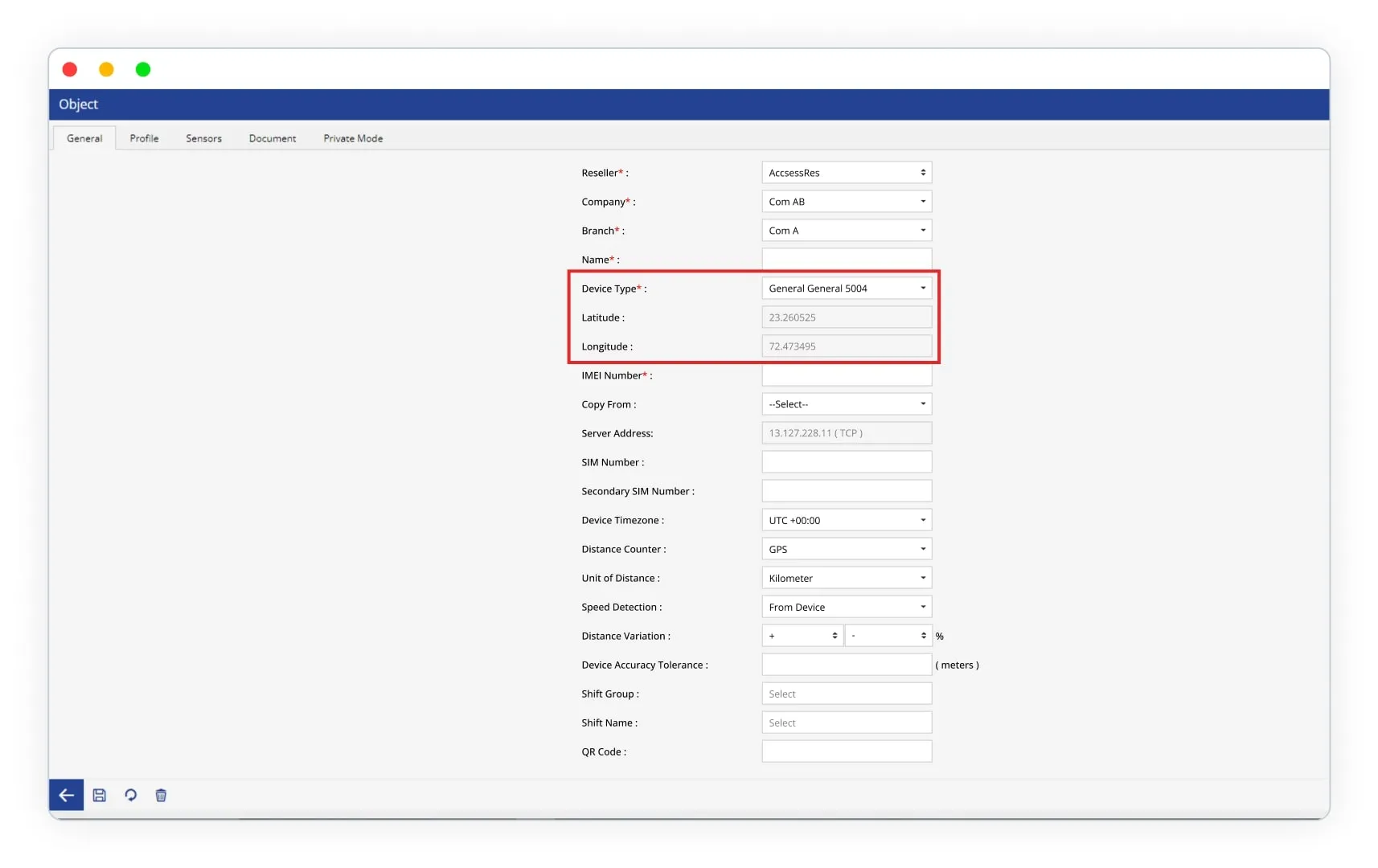The width and height of the screenshot is (1378, 868).
Task: Expand the Company dropdown
Action: [x=846, y=202]
